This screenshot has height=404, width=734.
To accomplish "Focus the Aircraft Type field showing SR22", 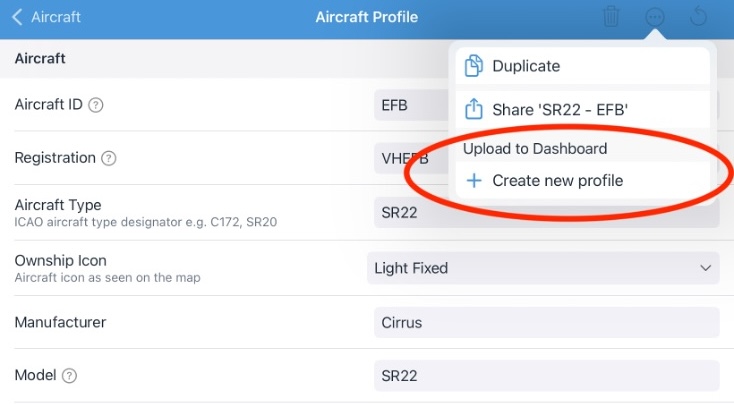I will tap(546, 213).
